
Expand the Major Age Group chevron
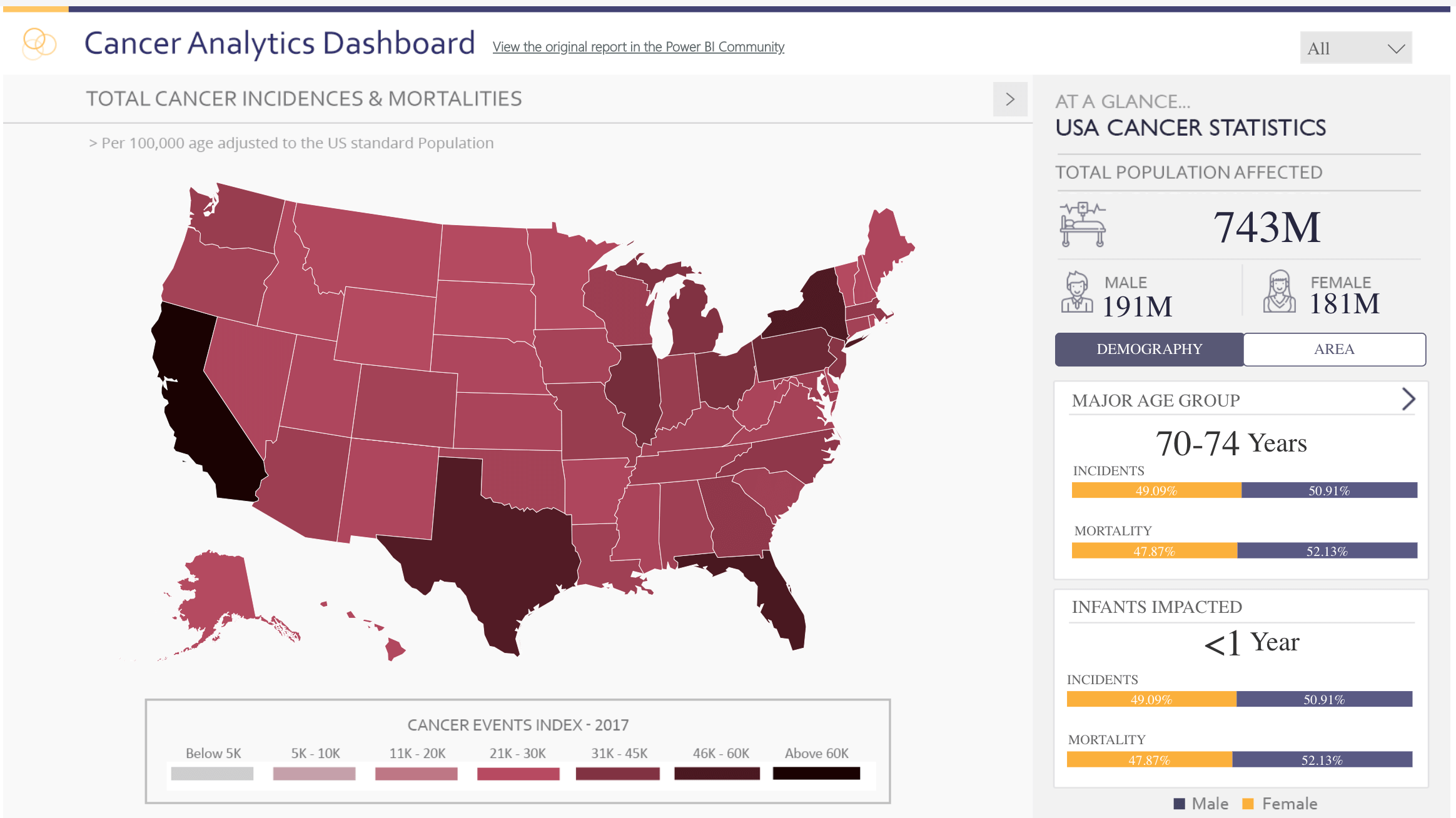coord(1408,399)
